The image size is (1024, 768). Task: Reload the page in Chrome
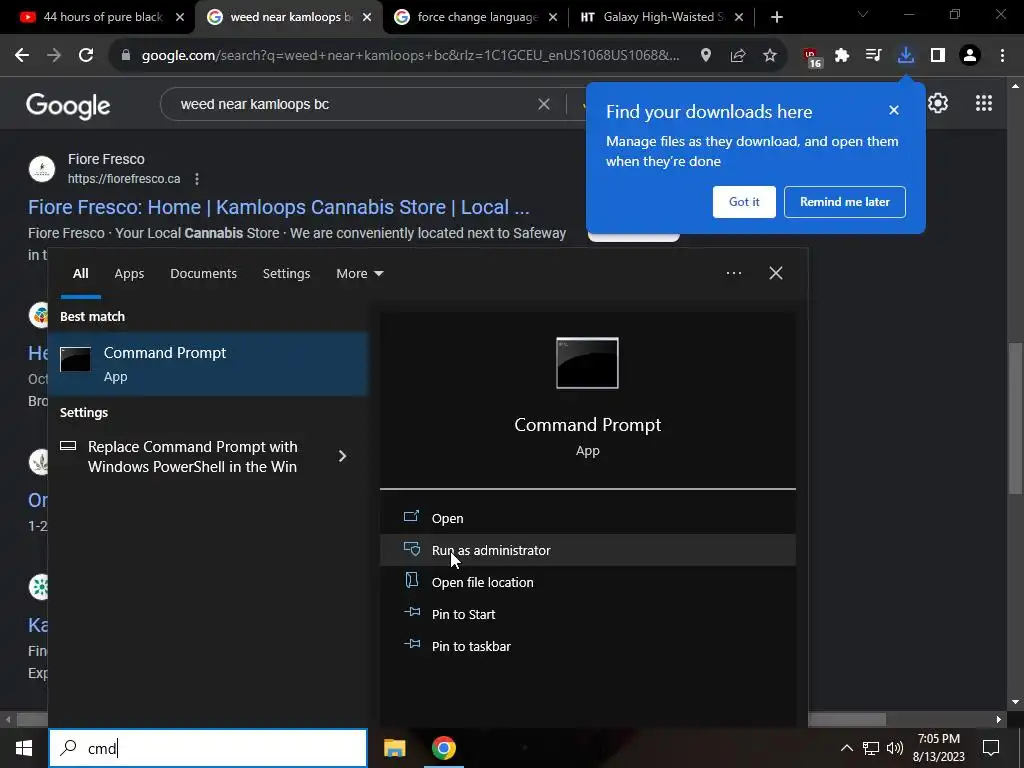pos(86,56)
